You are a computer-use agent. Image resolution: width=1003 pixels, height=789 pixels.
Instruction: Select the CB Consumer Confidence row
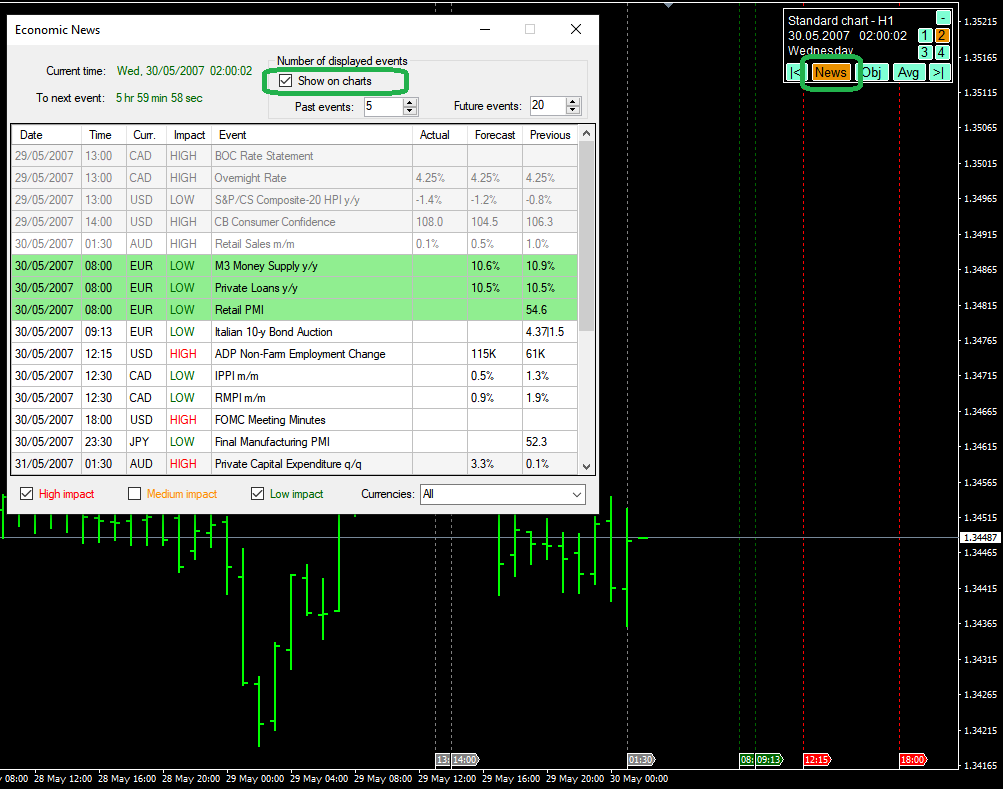pyautogui.click(x=294, y=222)
